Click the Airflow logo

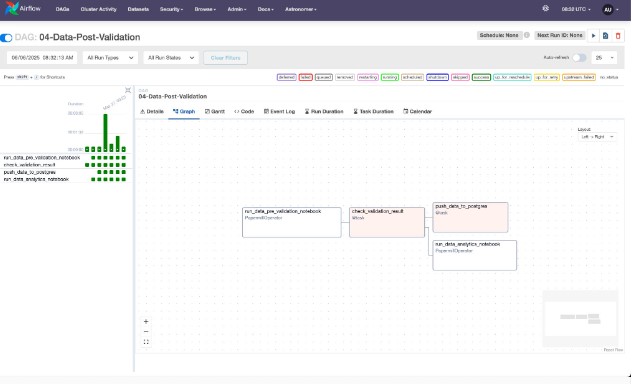(x=23, y=8)
